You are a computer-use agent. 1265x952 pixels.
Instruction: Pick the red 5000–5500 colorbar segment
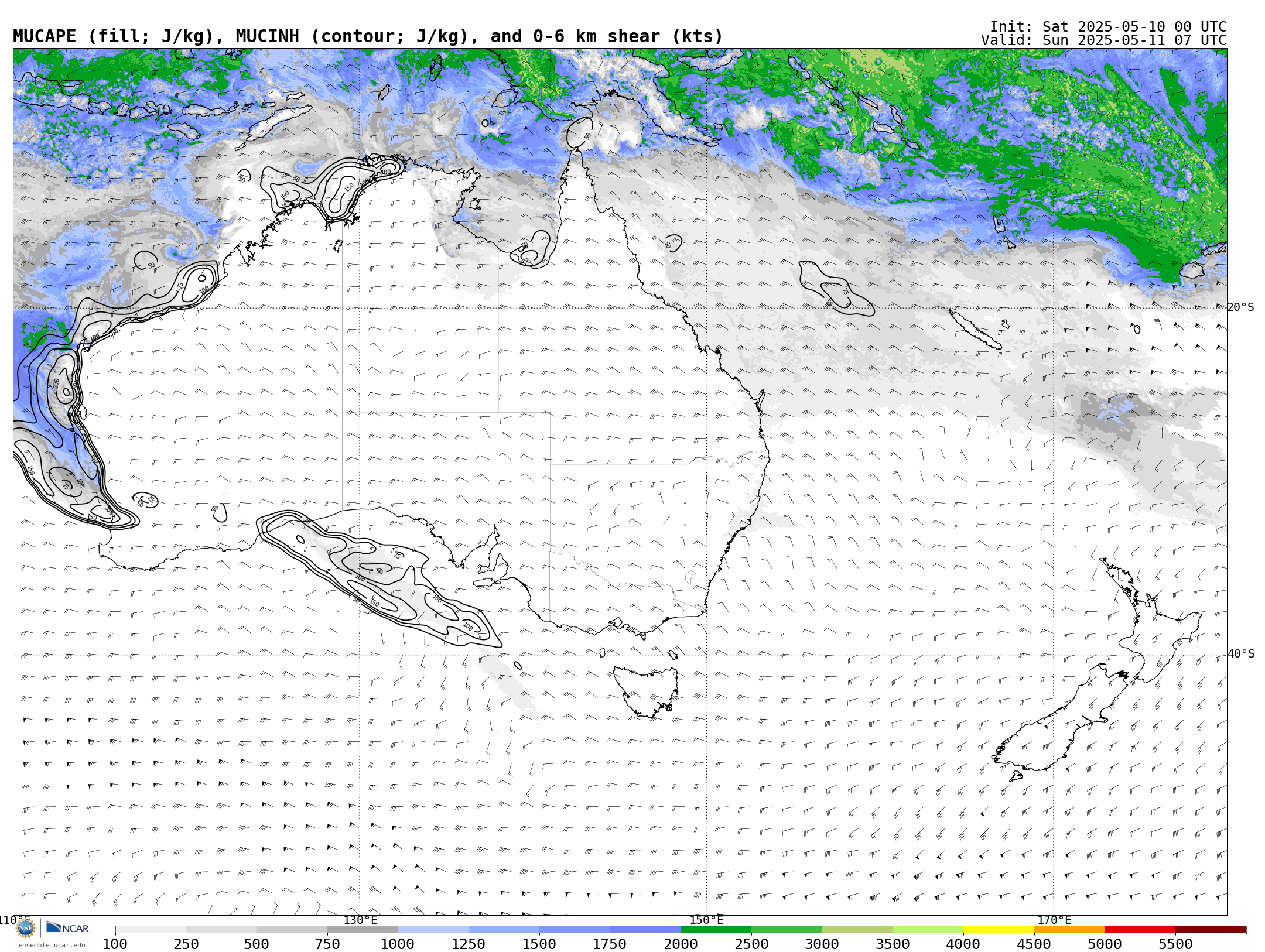(1140, 930)
